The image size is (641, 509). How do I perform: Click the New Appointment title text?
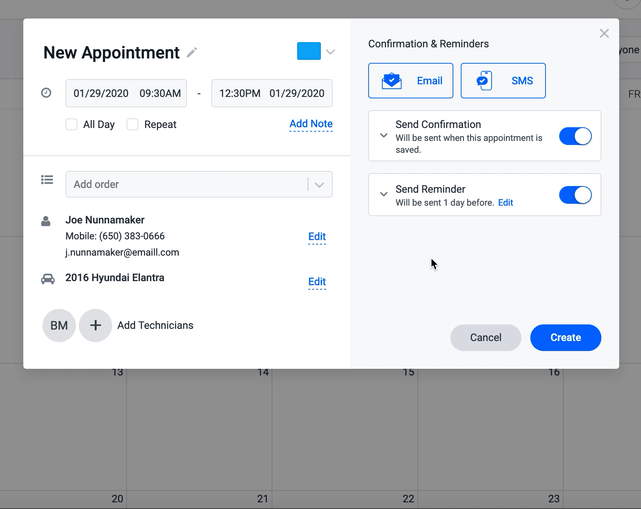(x=112, y=53)
